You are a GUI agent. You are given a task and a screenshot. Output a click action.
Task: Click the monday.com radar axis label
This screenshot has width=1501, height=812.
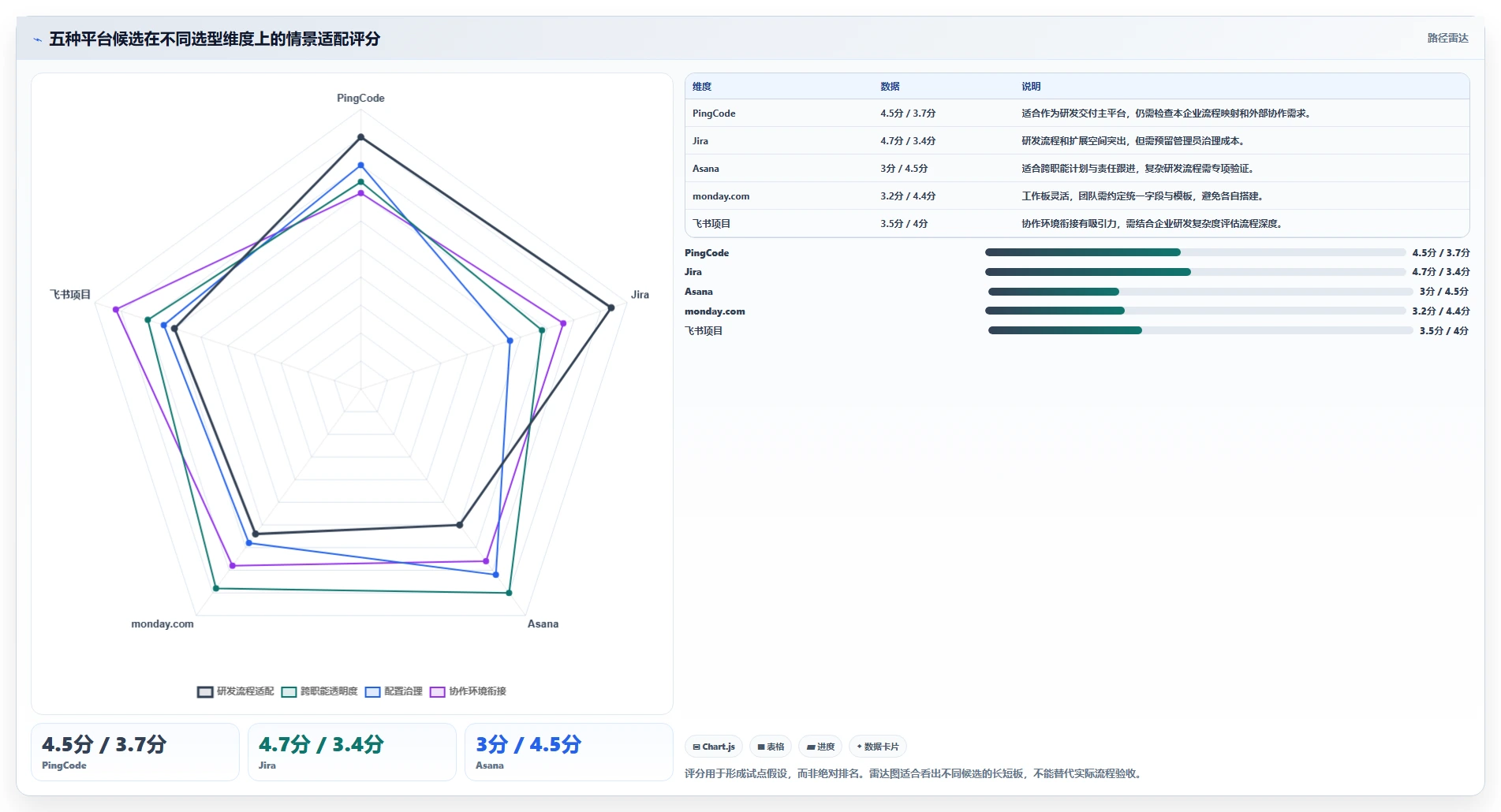[x=162, y=624]
